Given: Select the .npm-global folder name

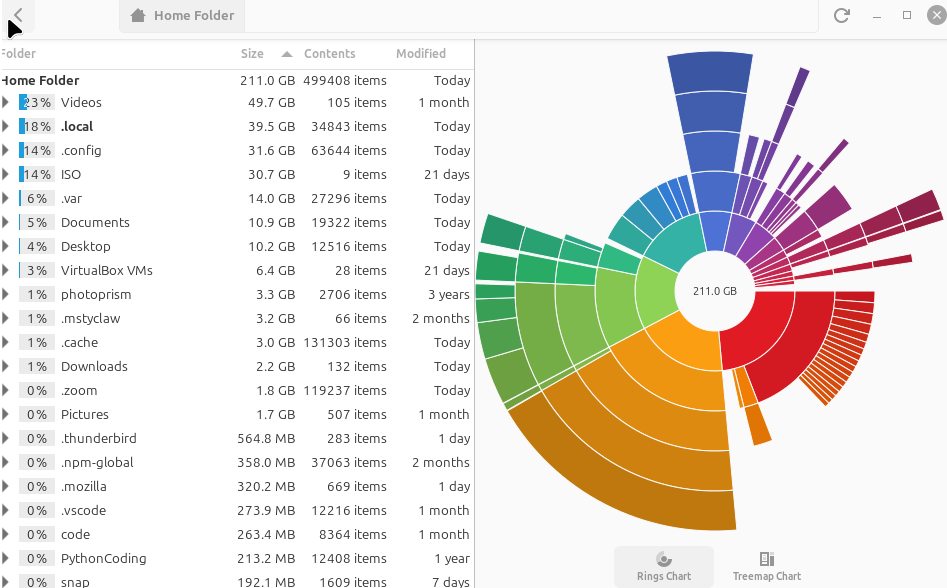Looking at the screenshot, I should [97, 462].
